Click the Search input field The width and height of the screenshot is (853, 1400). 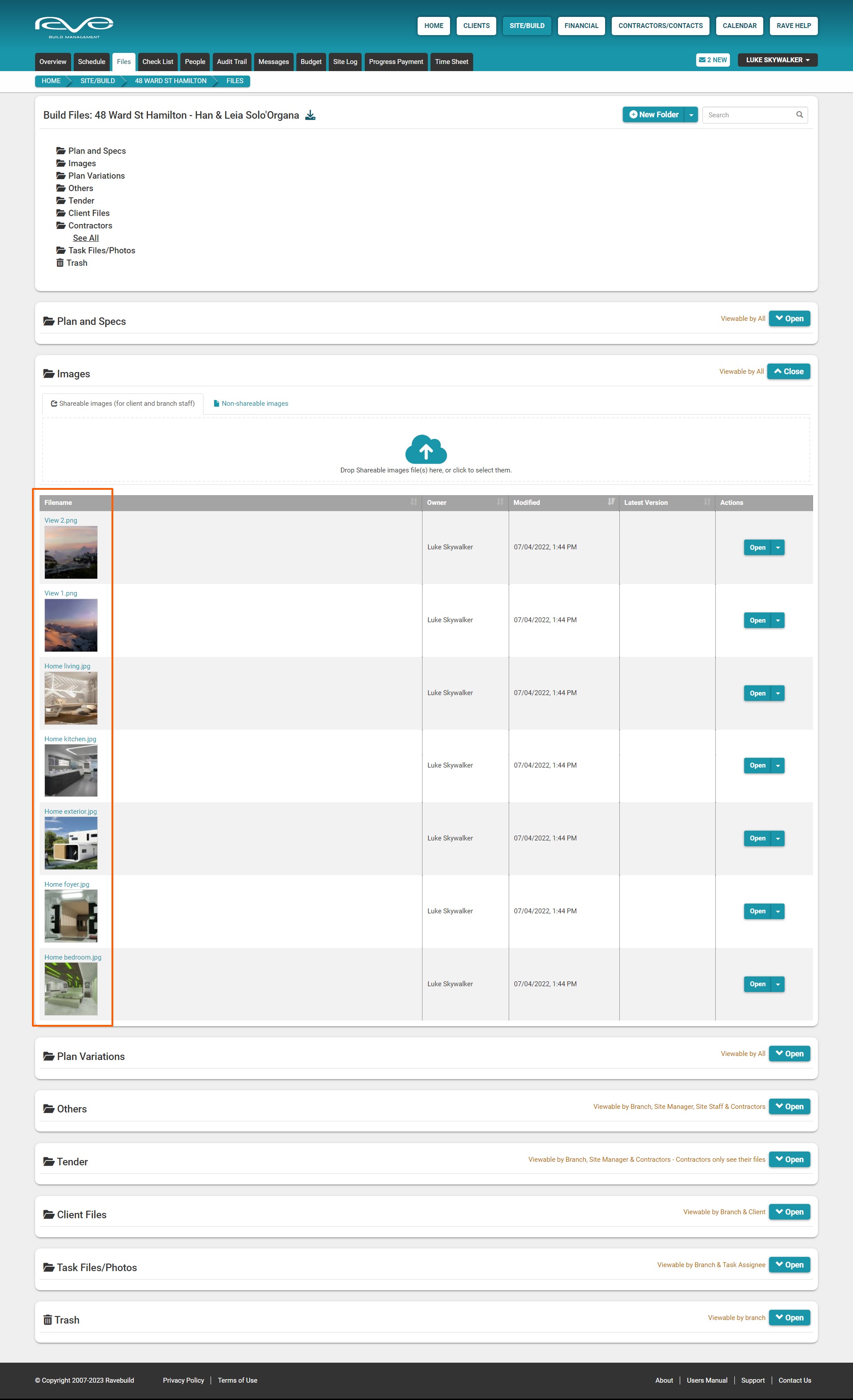tap(748, 115)
